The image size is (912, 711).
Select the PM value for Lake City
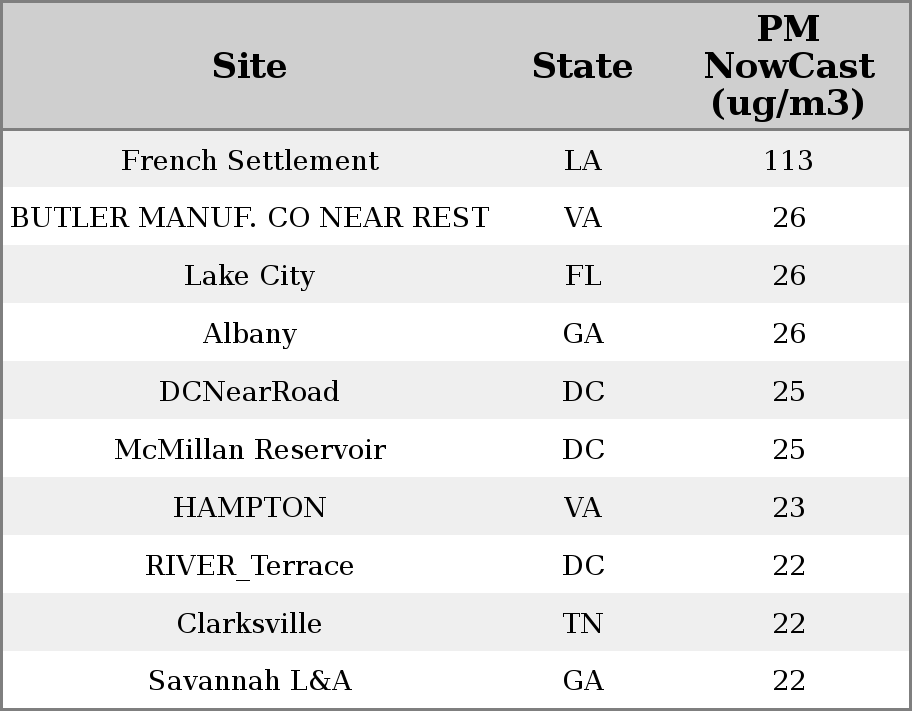[x=788, y=276]
